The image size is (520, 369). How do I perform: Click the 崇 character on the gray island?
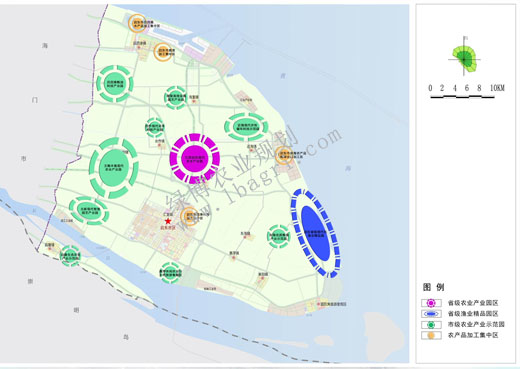30,281
